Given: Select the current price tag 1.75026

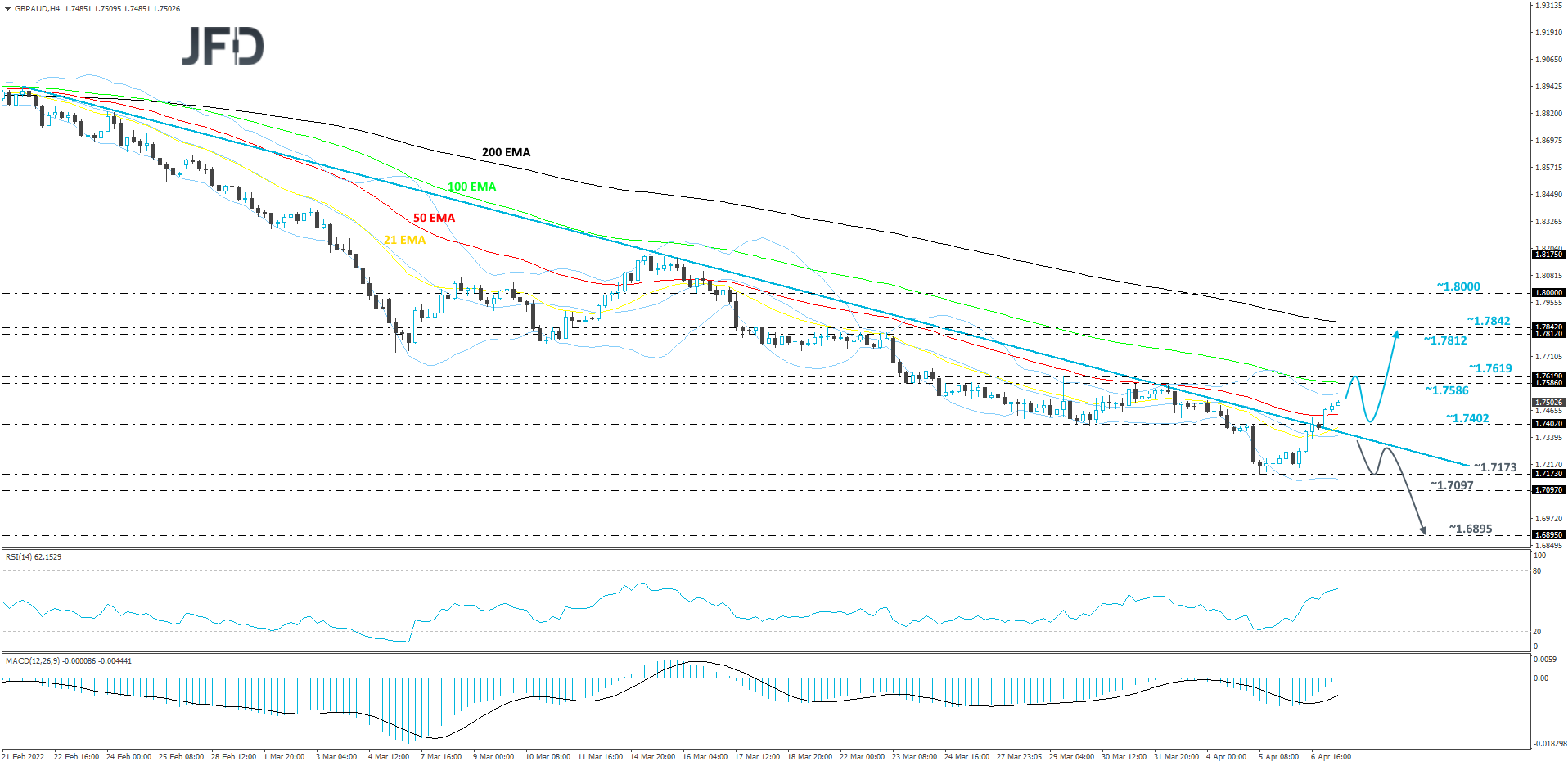Looking at the screenshot, I should pyautogui.click(x=1547, y=402).
